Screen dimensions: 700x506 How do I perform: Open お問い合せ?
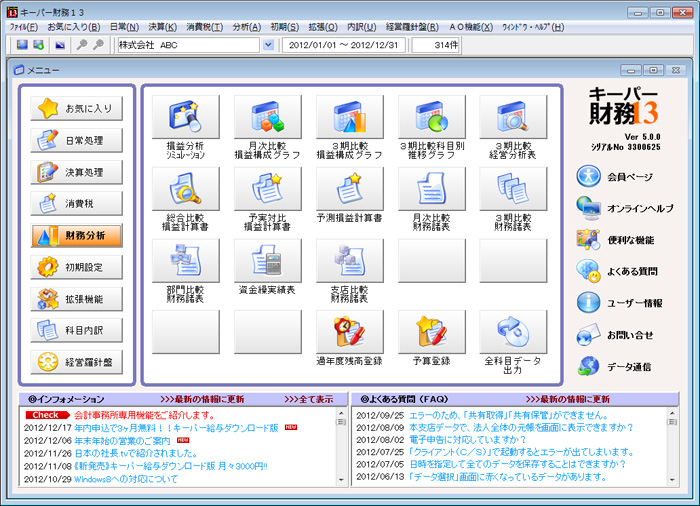[x=615, y=335]
